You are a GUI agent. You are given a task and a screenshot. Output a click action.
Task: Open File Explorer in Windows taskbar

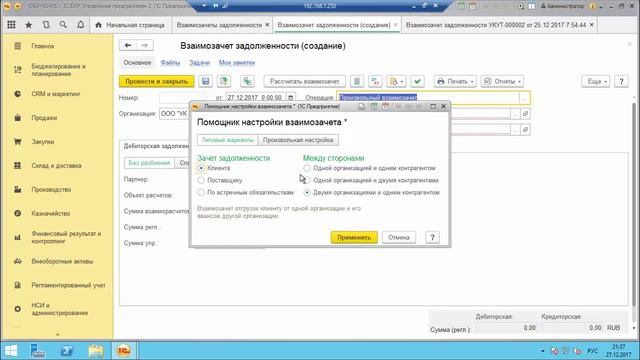click(96, 350)
